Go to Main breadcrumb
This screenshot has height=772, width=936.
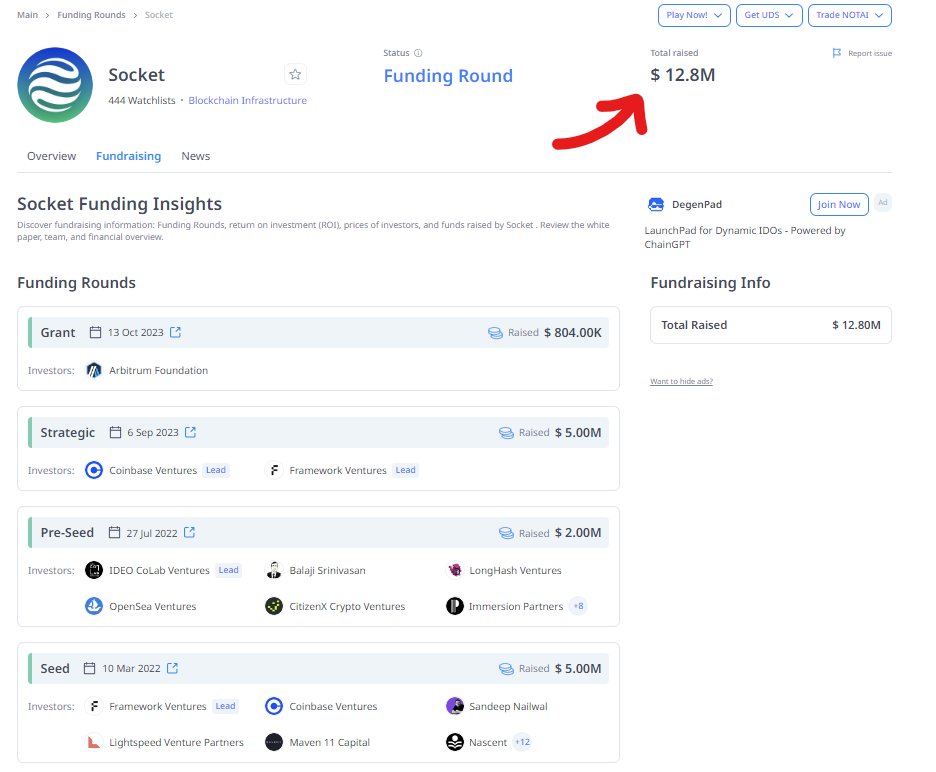click(27, 15)
